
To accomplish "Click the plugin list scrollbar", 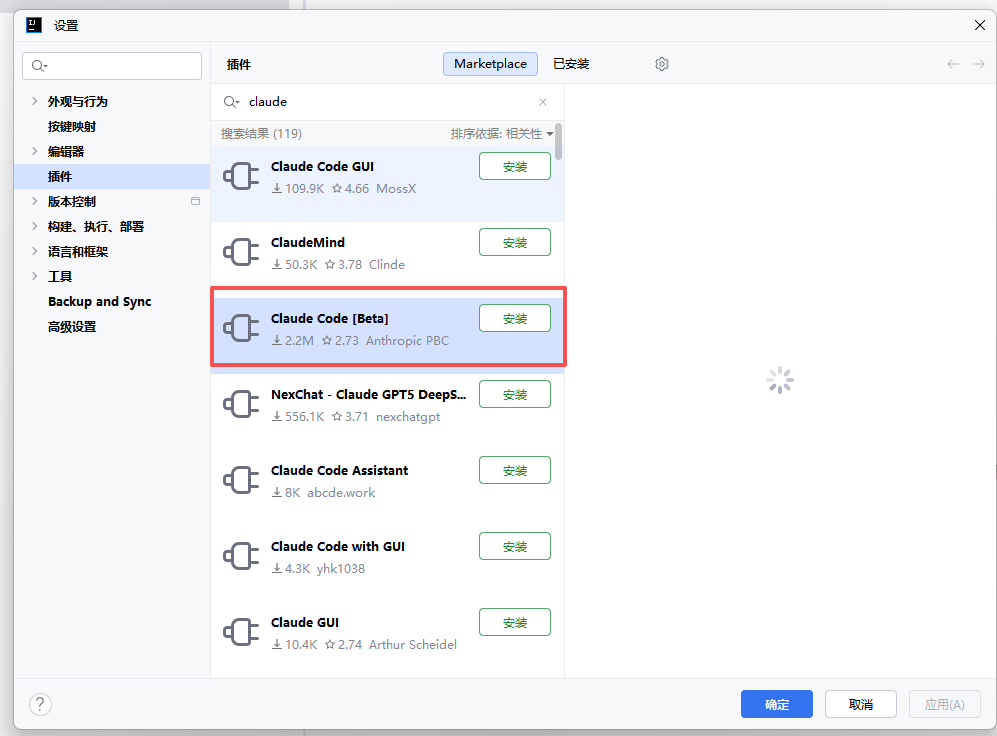I will [x=558, y=142].
